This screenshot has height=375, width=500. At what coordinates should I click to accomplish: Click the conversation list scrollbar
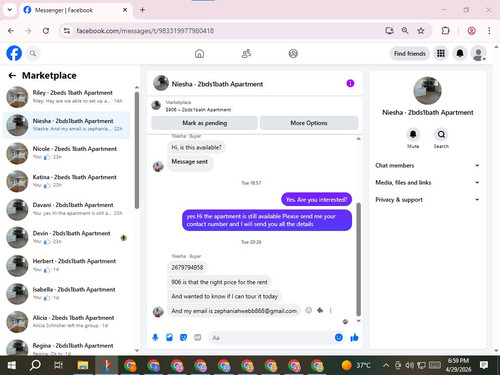[137, 150]
